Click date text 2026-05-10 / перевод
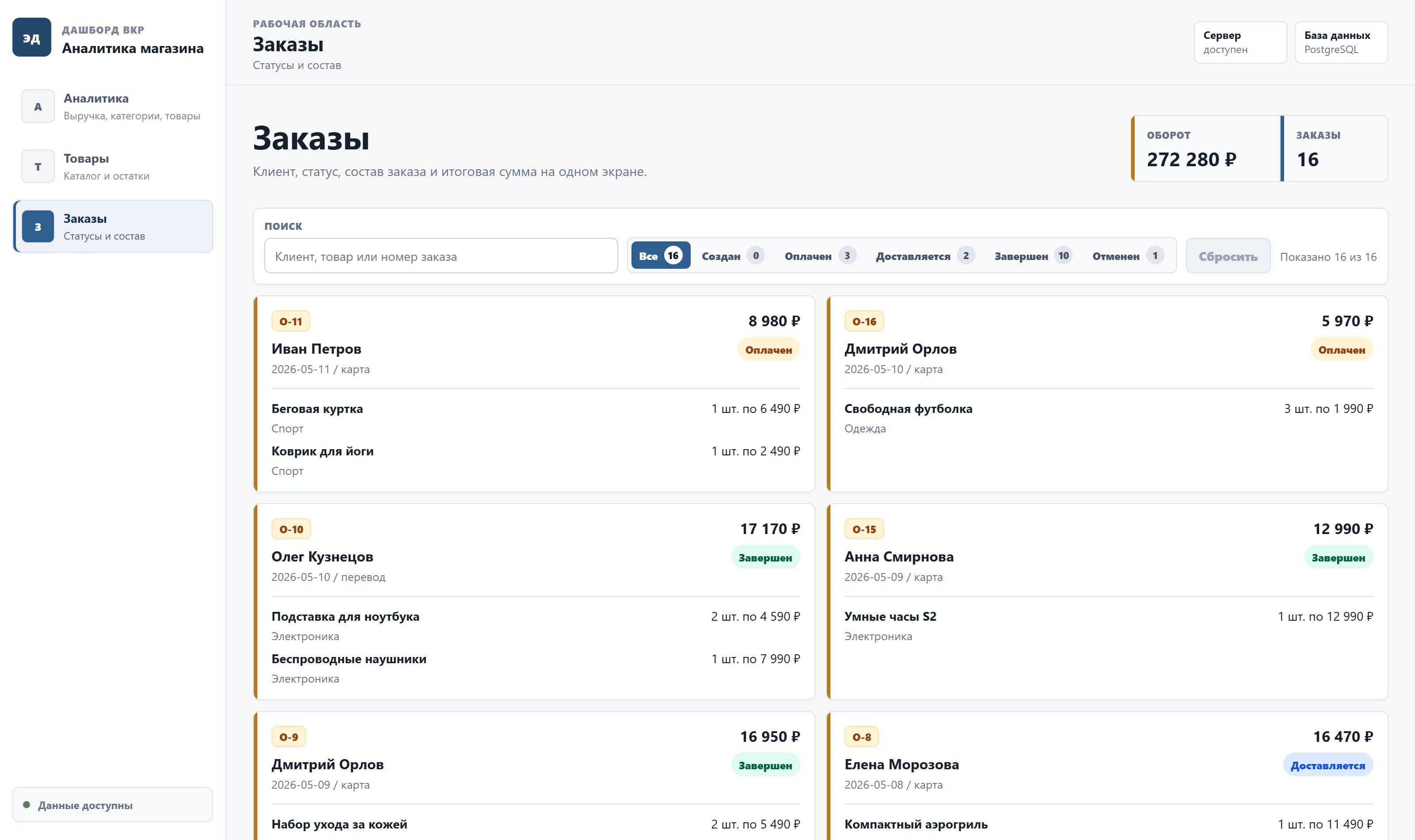This screenshot has height=840, width=1415. [328, 577]
